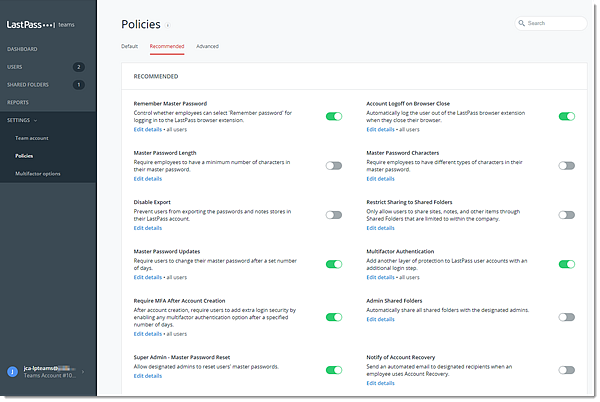Enable Master Password Length policy
The height and width of the screenshot is (402, 600).
(x=334, y=166)
